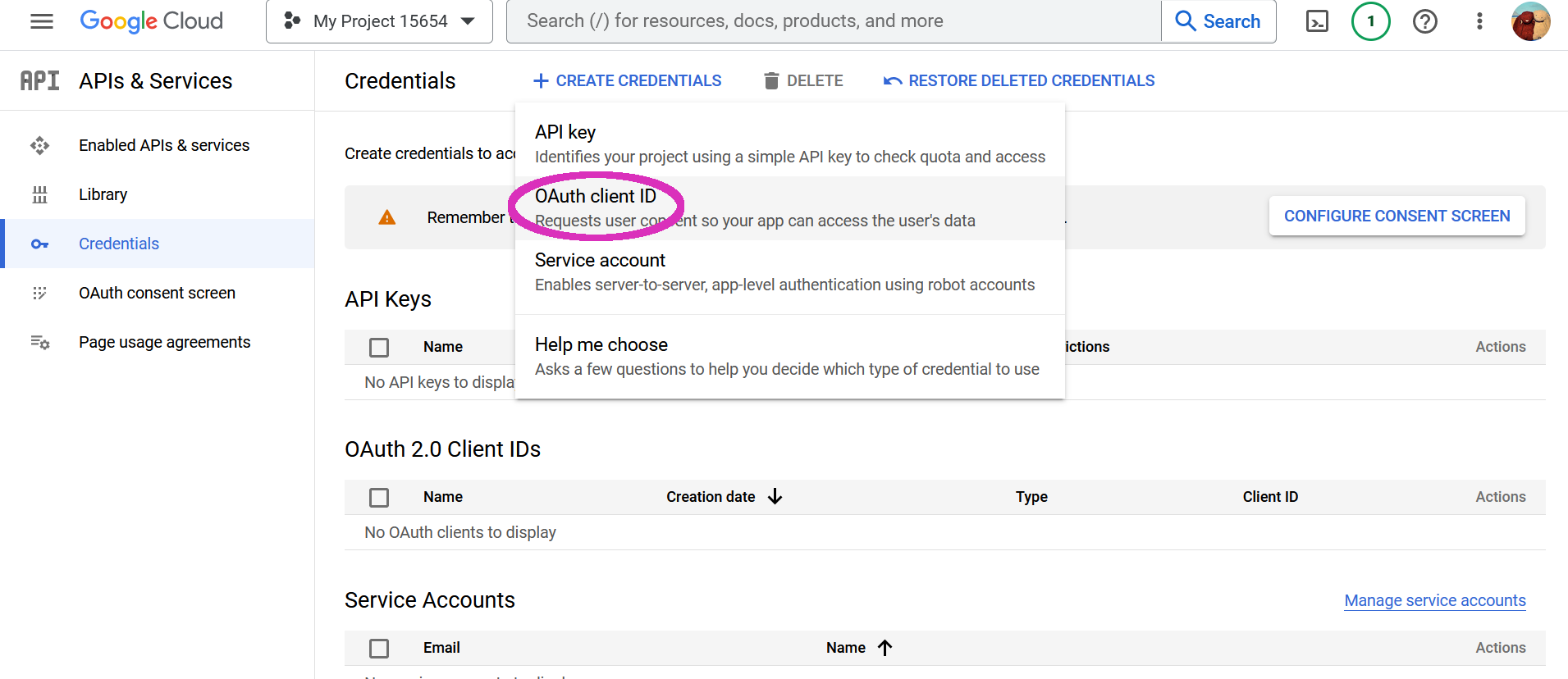Choose OAuth client ID option
The width and height of the screenshot is (1568, 679).
pyautogui.click(x=790, y=207)
